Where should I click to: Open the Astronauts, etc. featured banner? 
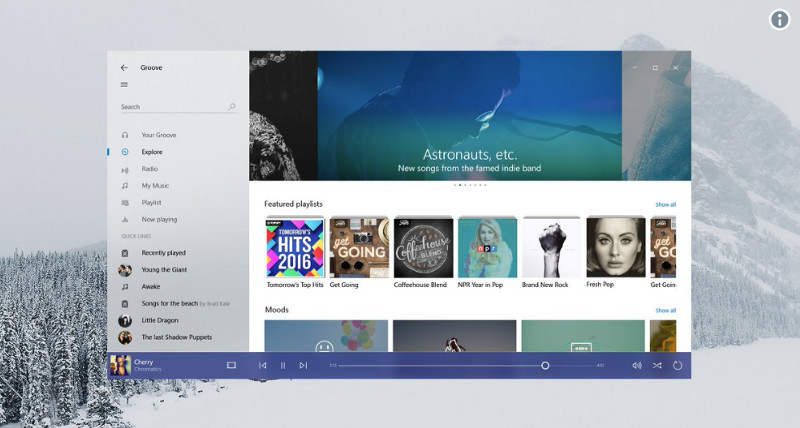coord(469,115)
